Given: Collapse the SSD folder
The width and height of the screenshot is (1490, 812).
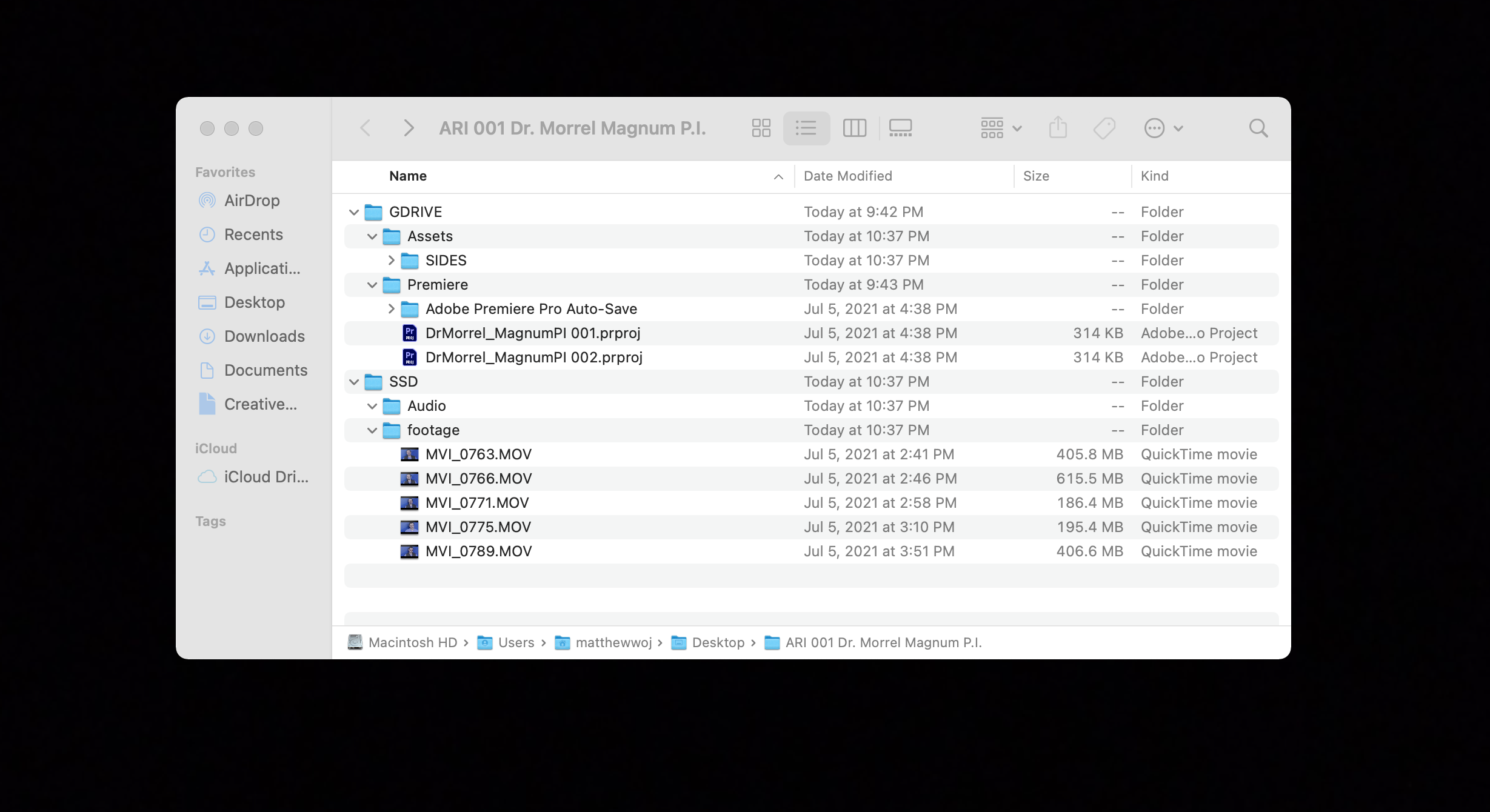Looking at the screenshot, I should point(354,382).
